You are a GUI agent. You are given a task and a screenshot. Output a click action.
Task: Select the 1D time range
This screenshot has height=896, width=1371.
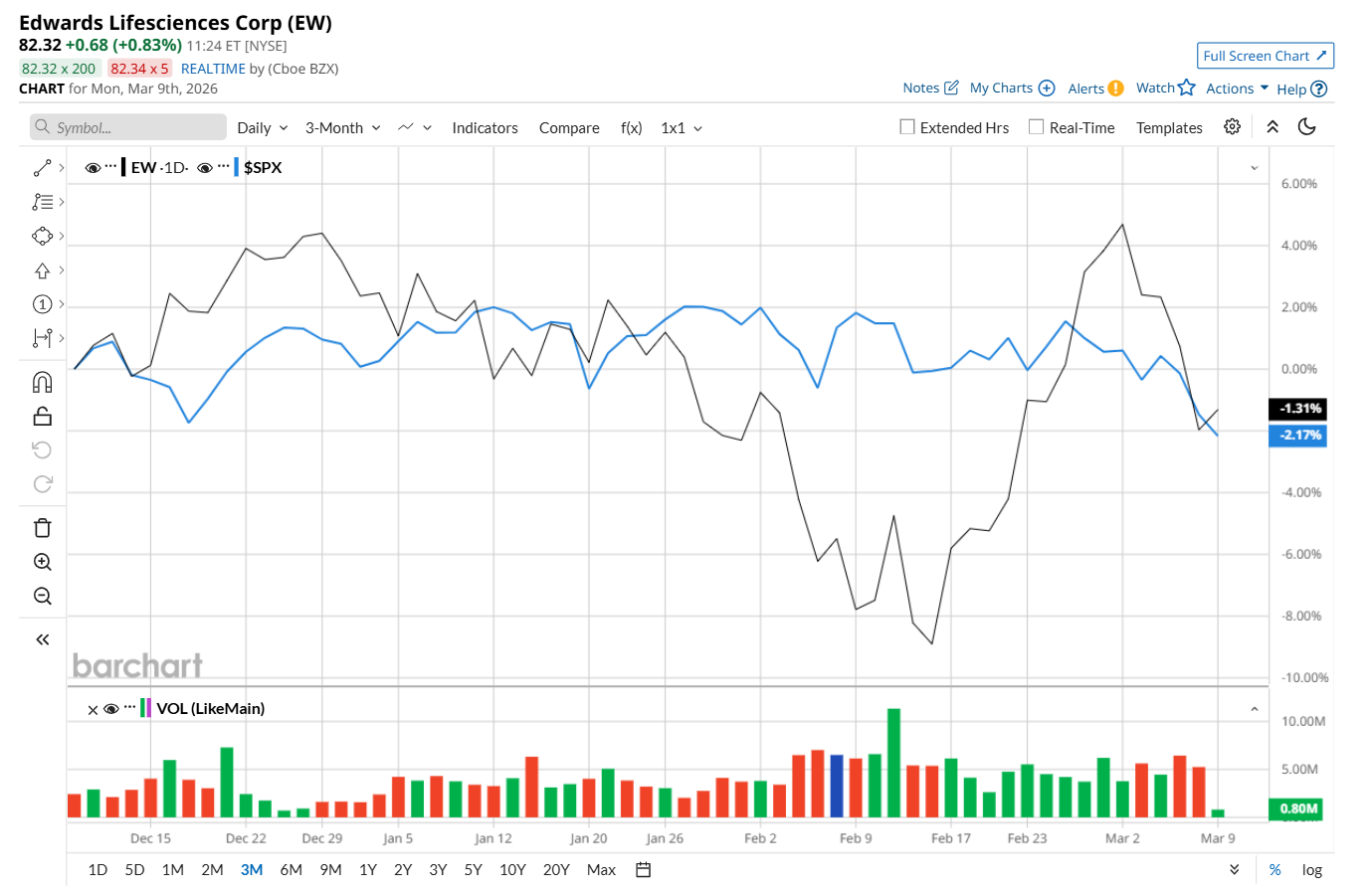tap(98, 870)
